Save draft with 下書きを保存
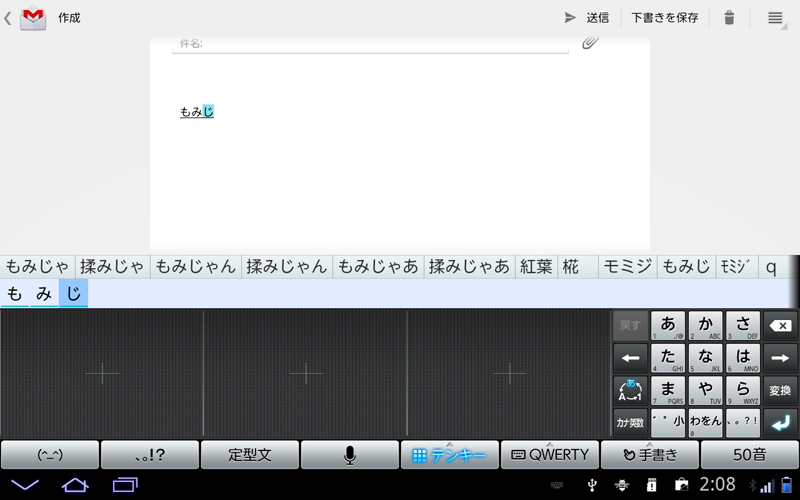The height and width of the screenshot is (500, 800). 664,18
